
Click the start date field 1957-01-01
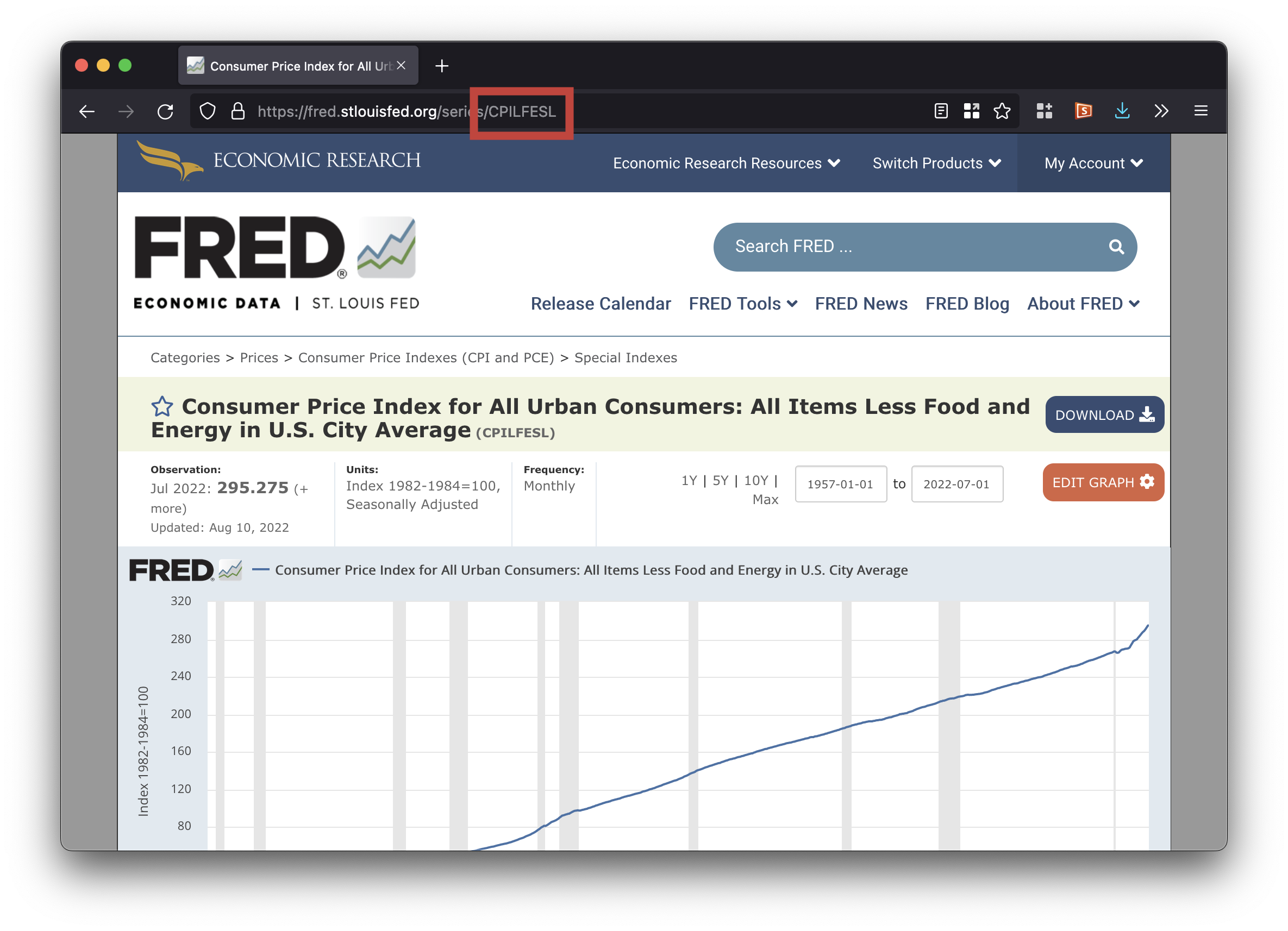[840, 484]
